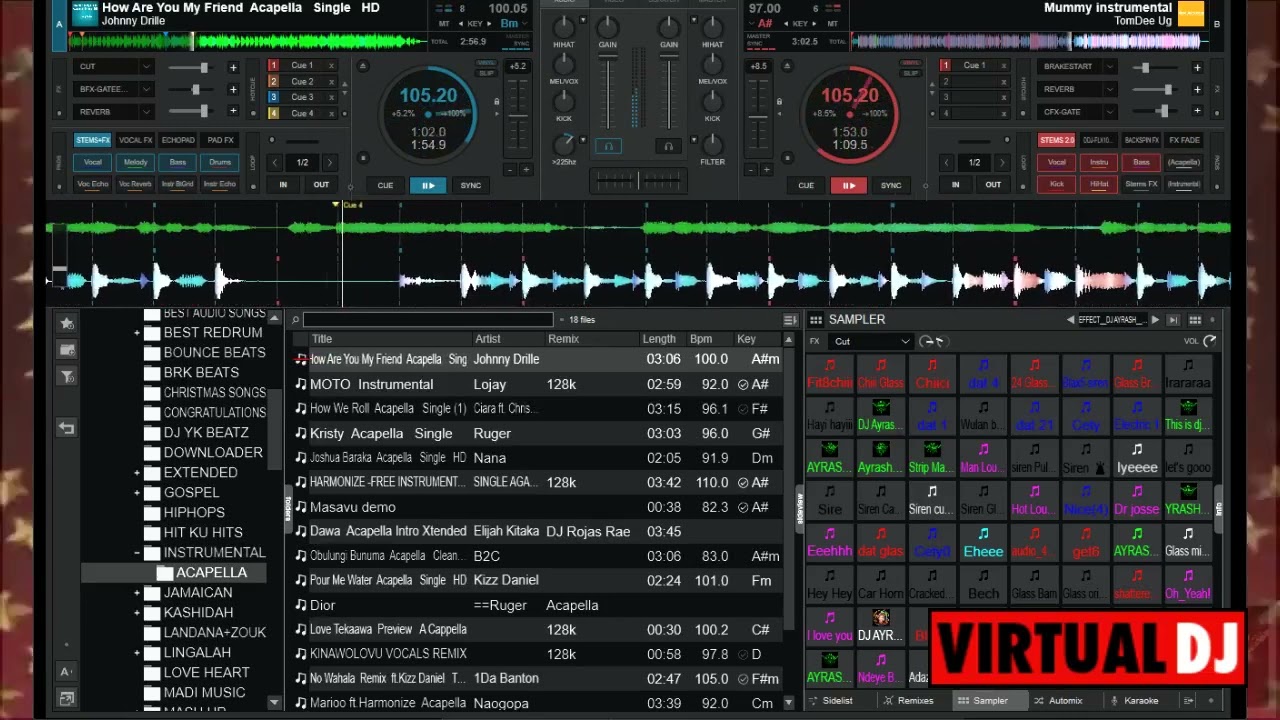Toggle the right deck Kick stem pad
Viewport: 1280px width, 720px height.
point(1056,184)
